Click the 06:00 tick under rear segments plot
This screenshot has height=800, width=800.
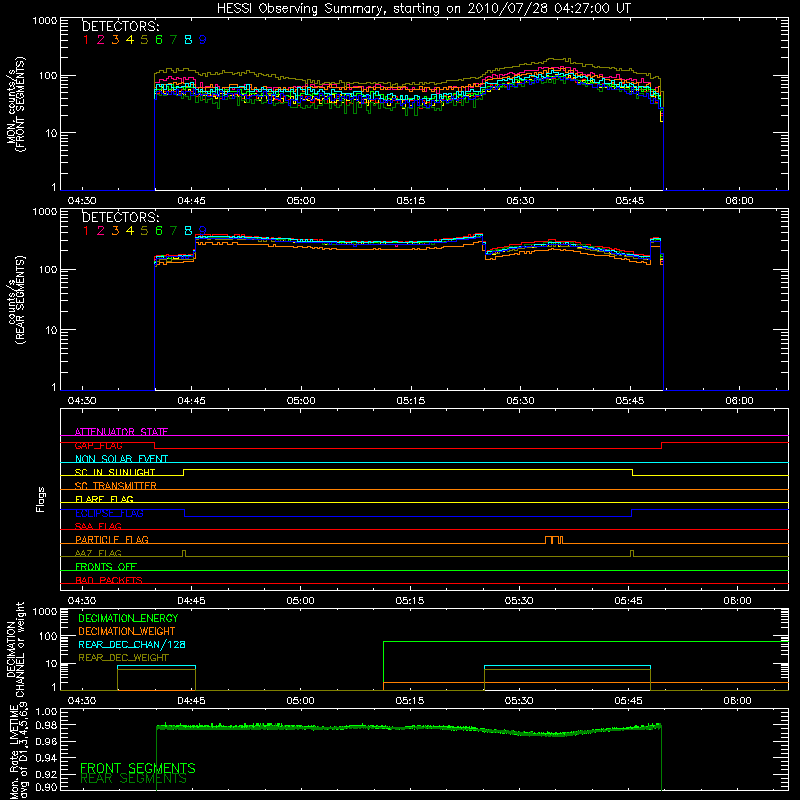point(739,401)
